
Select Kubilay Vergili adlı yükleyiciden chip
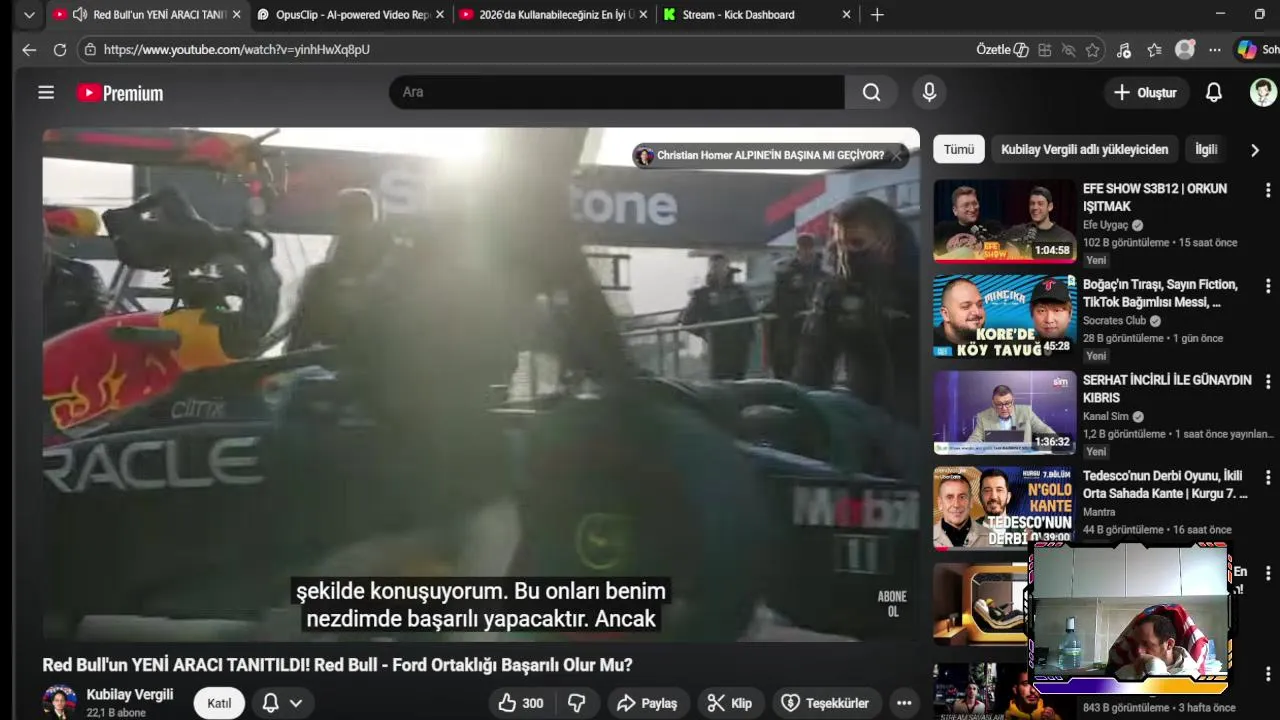point(1084,149)
